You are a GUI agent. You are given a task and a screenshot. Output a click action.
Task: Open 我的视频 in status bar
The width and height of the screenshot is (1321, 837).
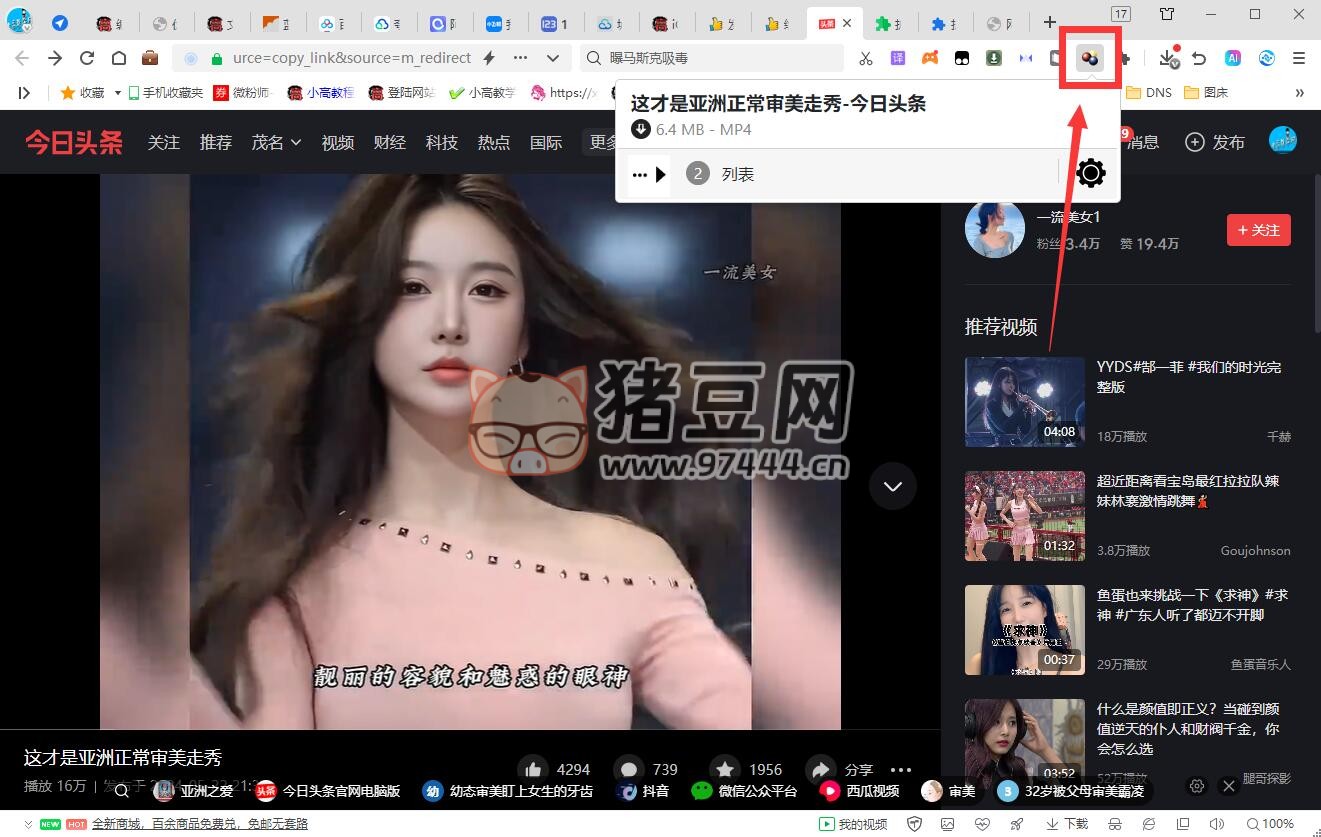(853, 824)
